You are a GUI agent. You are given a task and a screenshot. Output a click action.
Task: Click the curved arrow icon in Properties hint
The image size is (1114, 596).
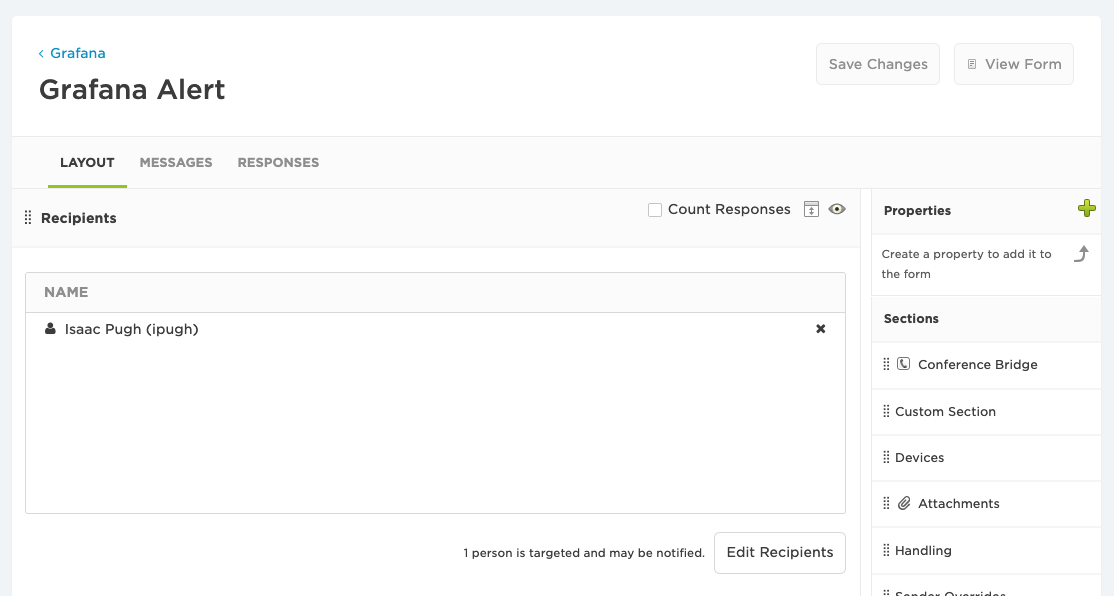pyautogui.click(x=1081, y=254)
